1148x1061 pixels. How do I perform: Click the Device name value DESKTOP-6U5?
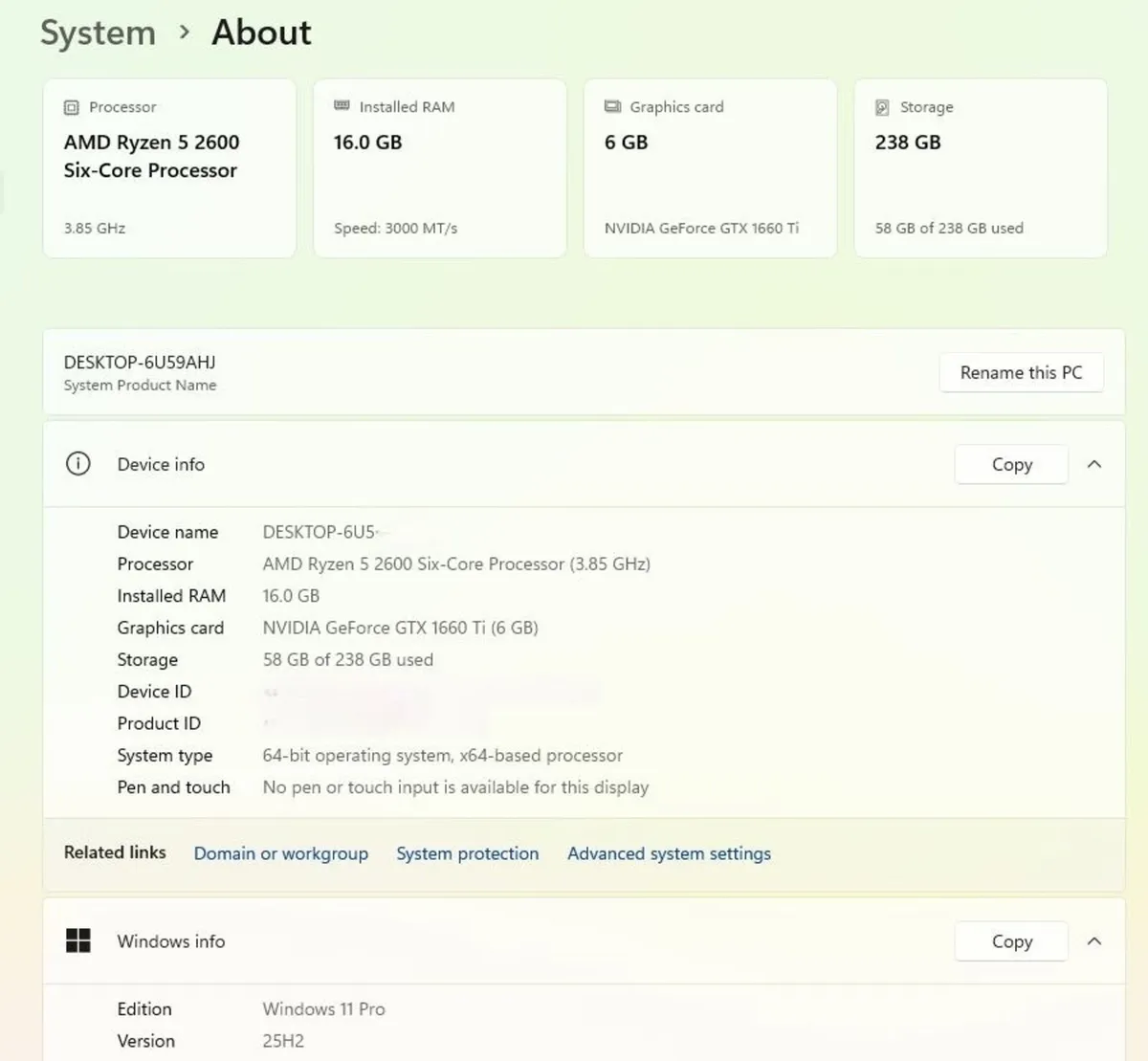(320, 532)
